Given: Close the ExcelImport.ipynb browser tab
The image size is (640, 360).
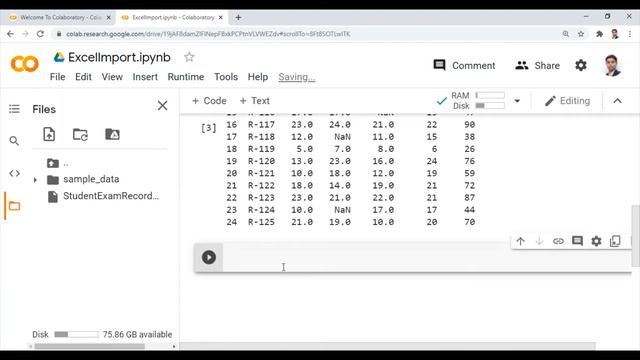Looking at the screenshot, I should click(x=221, y=18).
